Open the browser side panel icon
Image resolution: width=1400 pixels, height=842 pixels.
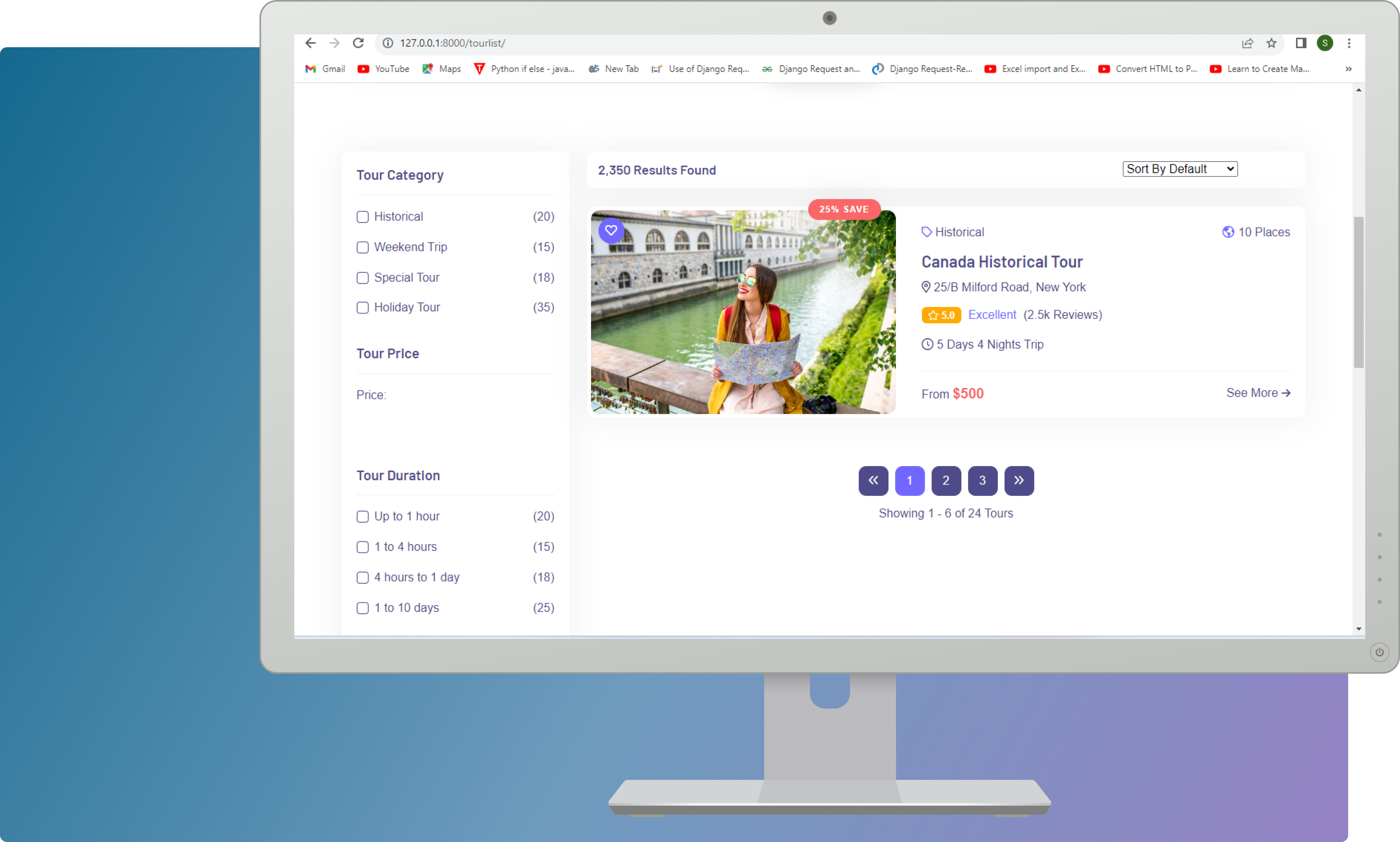(x=1301, y=43)
